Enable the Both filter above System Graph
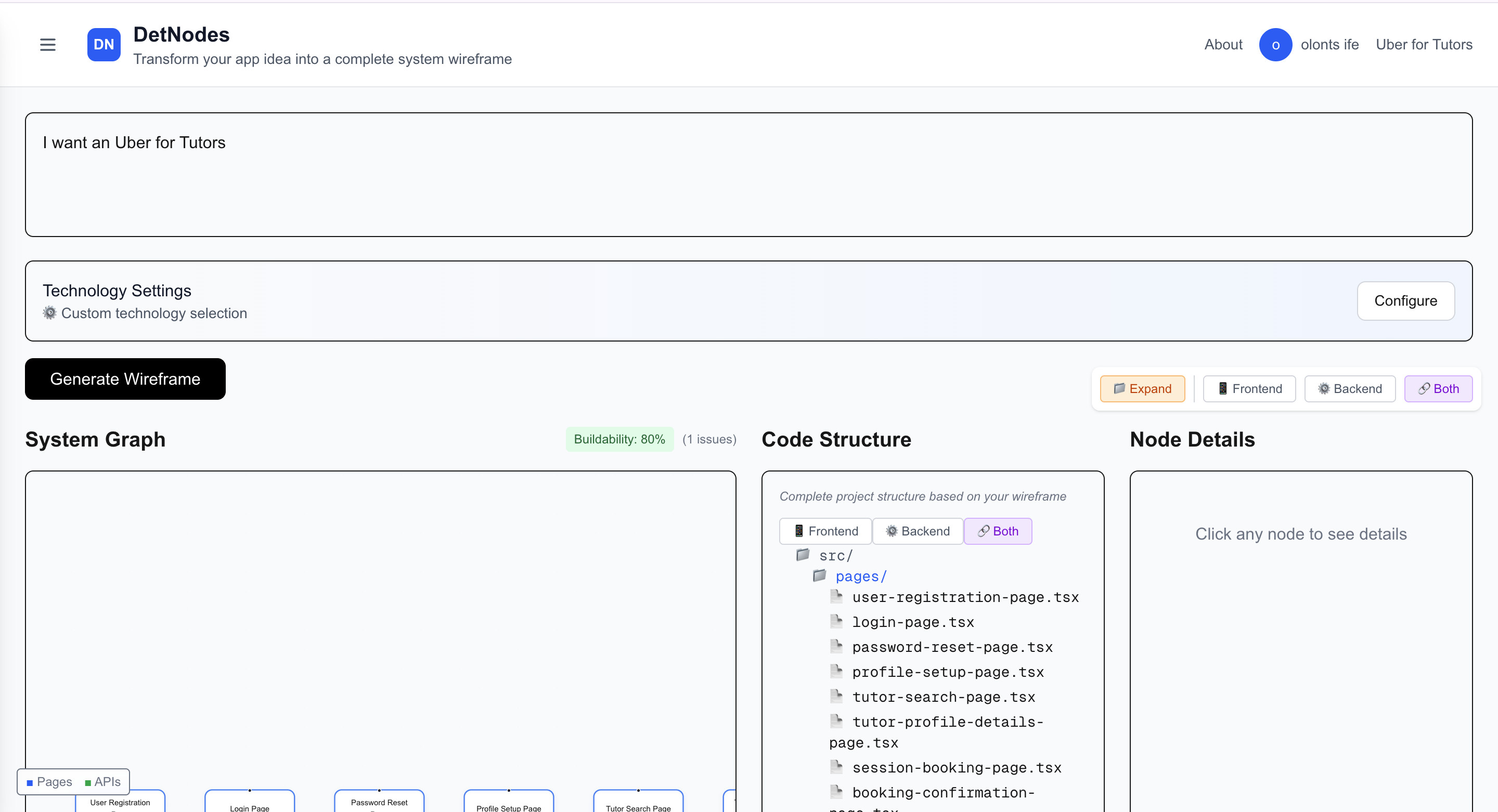The image size is (1498, 812). click(x=1438, y=388)
